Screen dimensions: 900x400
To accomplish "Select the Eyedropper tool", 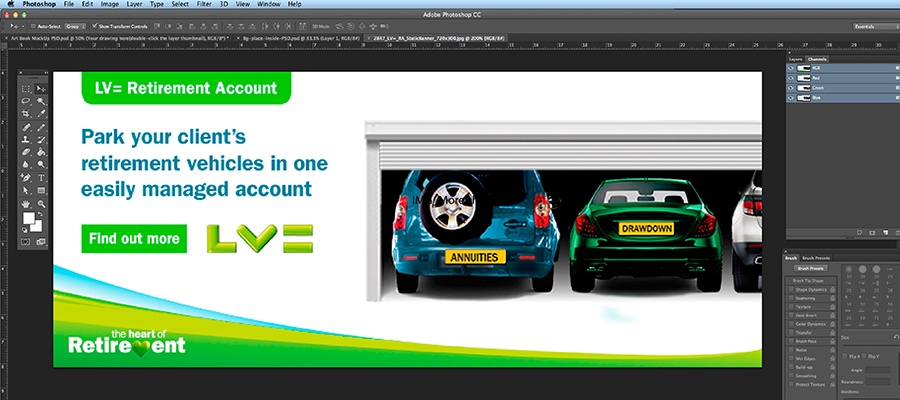I will coord(41,114).
